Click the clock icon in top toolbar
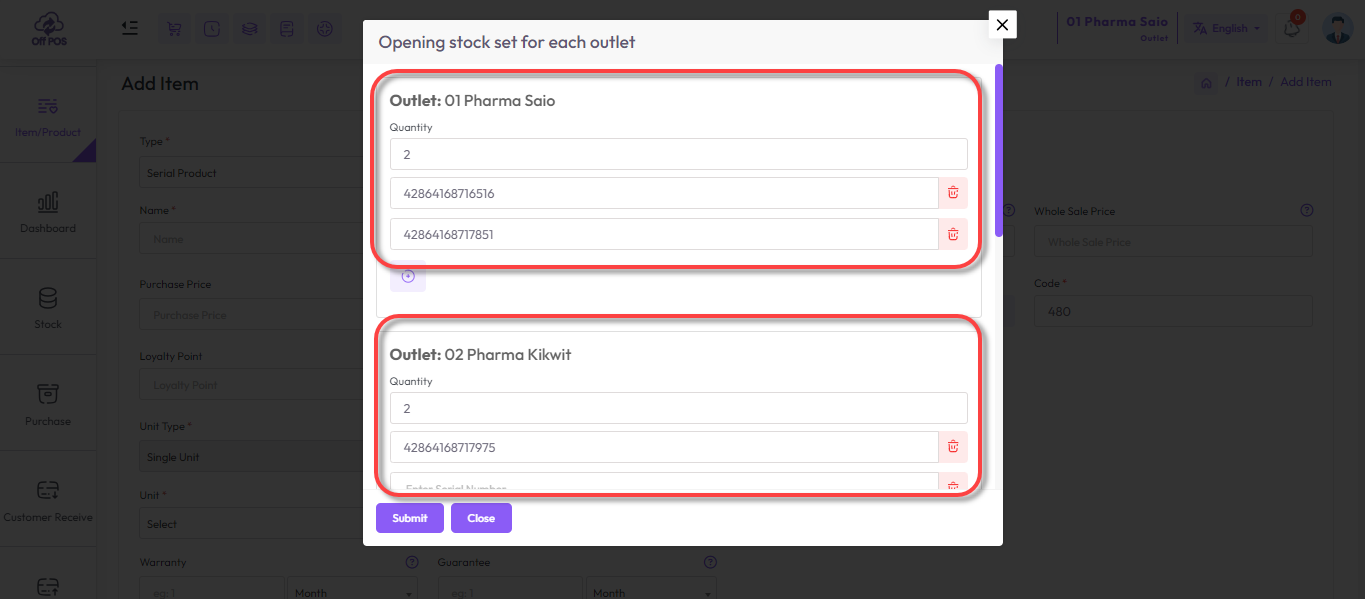The height and width of the screenshot is (599, 1365). [x=211, y=28]
